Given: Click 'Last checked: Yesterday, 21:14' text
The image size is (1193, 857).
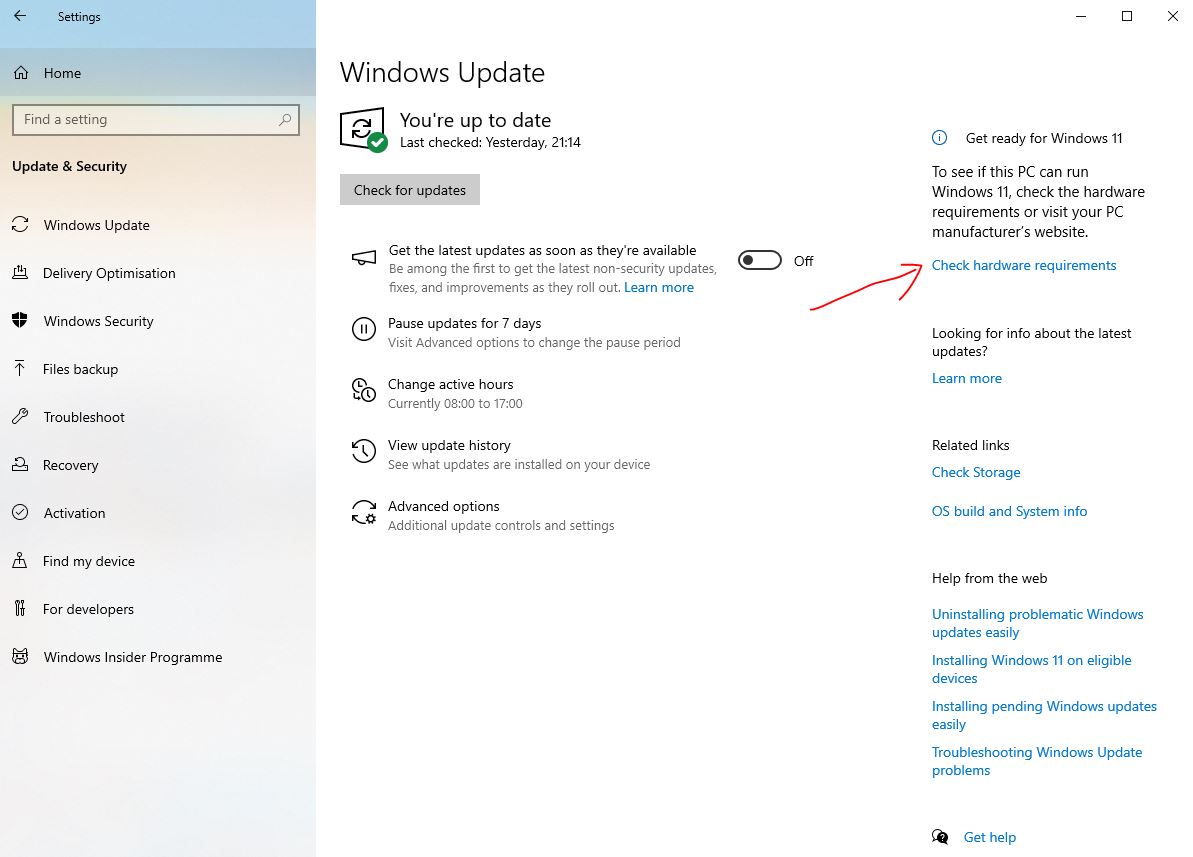Looking at the screenshot, I should click(490, 142).
